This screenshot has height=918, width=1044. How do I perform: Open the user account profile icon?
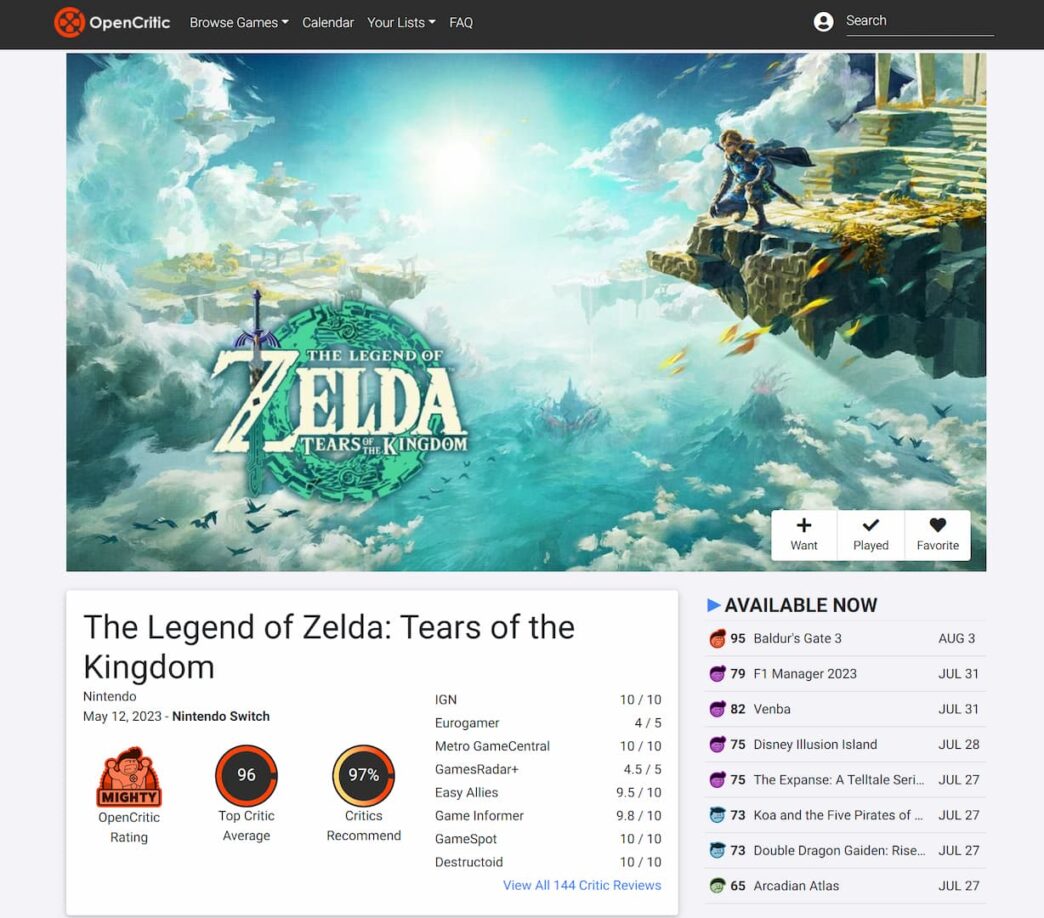pos(824,22)
